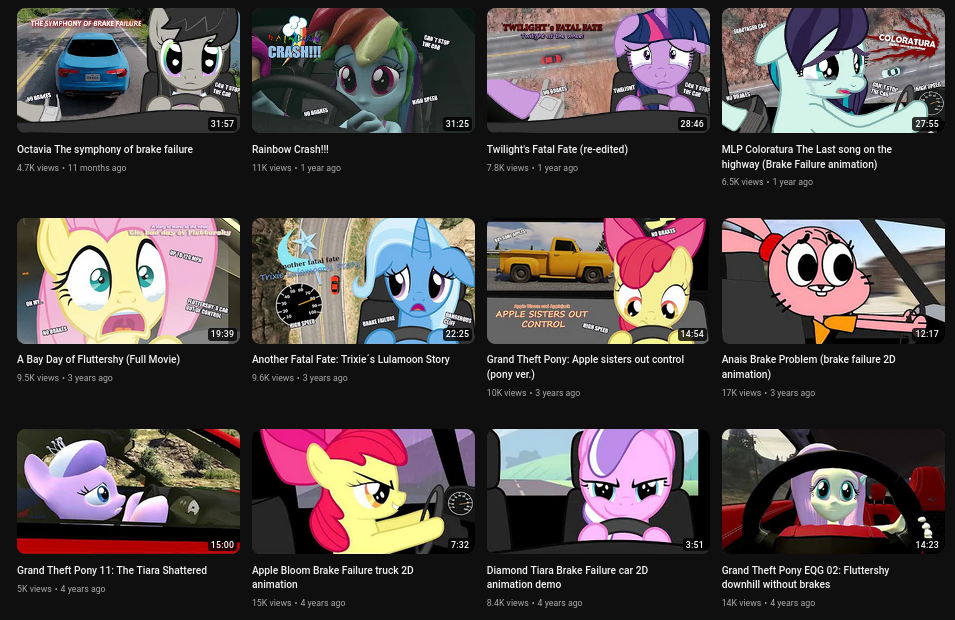Click the 'A Bay Day of Fluttershy' title
The width and height of the screenshot is (955, 620).
point(99,359)
